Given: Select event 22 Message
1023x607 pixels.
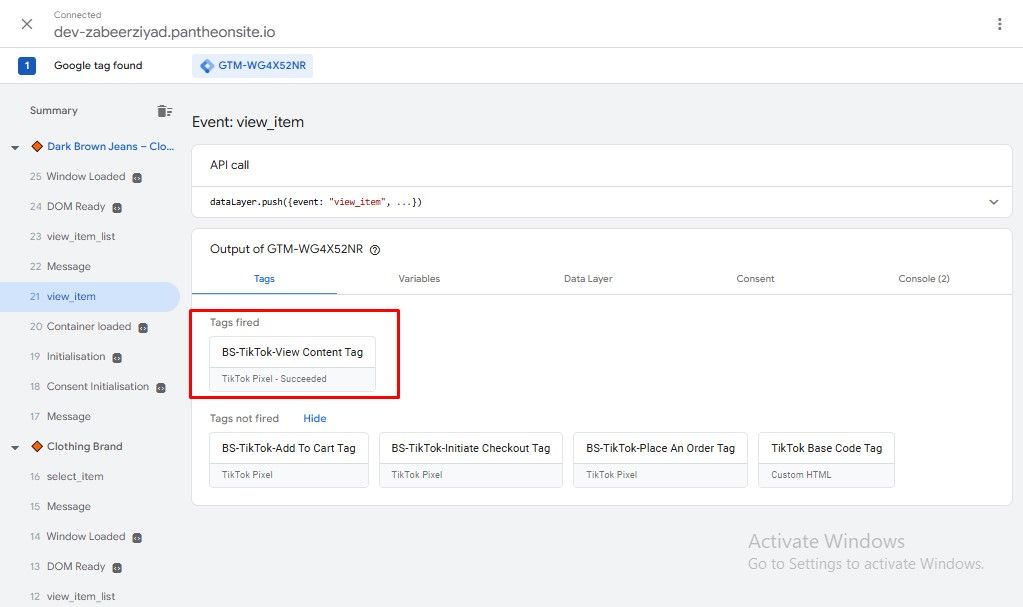Looking at the screenshot, I should (60, 266).
